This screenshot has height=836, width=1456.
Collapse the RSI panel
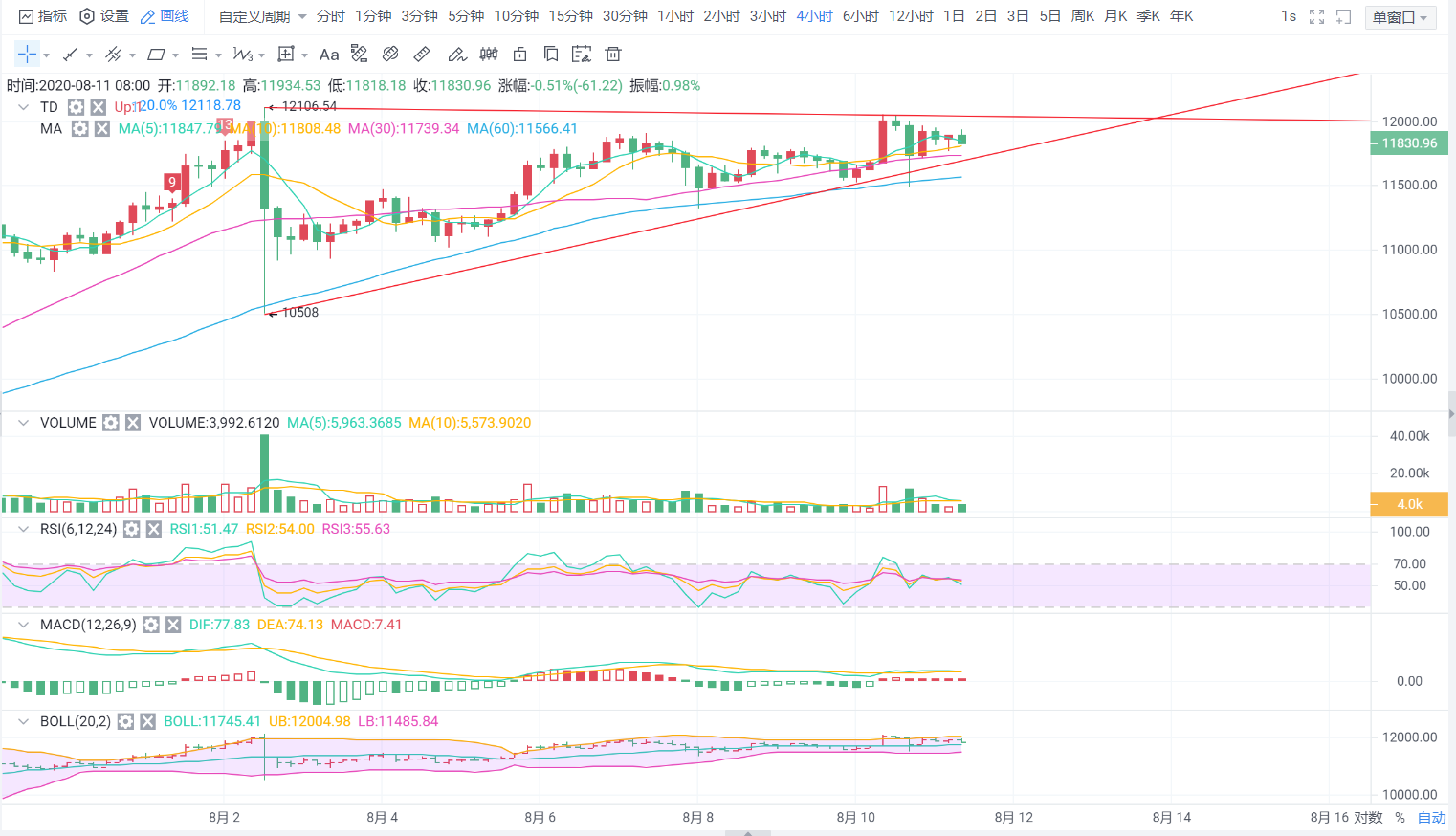[23, 529]
